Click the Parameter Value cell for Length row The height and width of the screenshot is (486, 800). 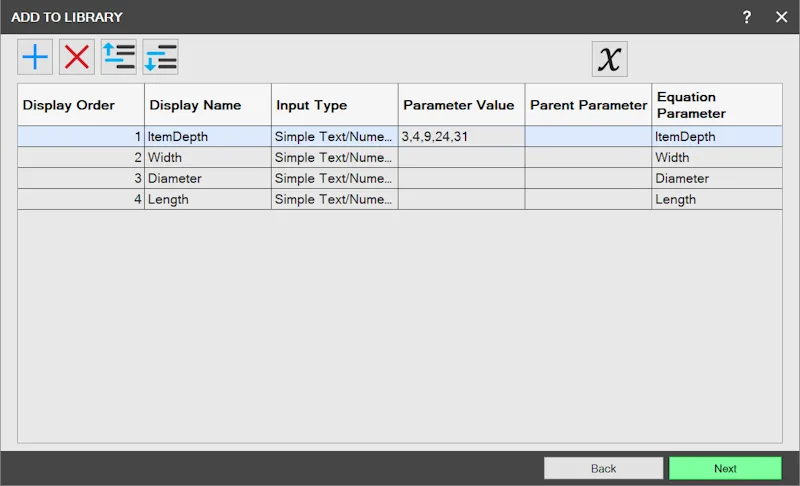[x=462, y=199]
